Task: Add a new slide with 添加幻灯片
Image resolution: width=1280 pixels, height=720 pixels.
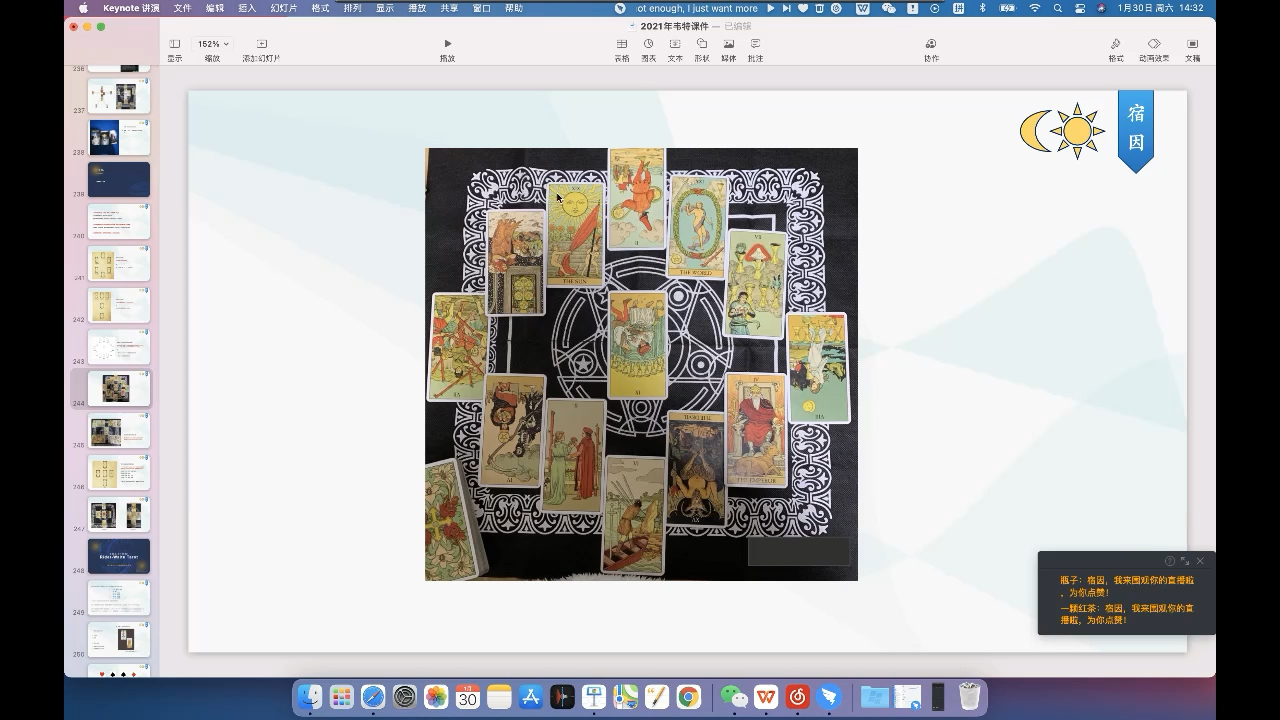Action: click(x=261, y=50)
